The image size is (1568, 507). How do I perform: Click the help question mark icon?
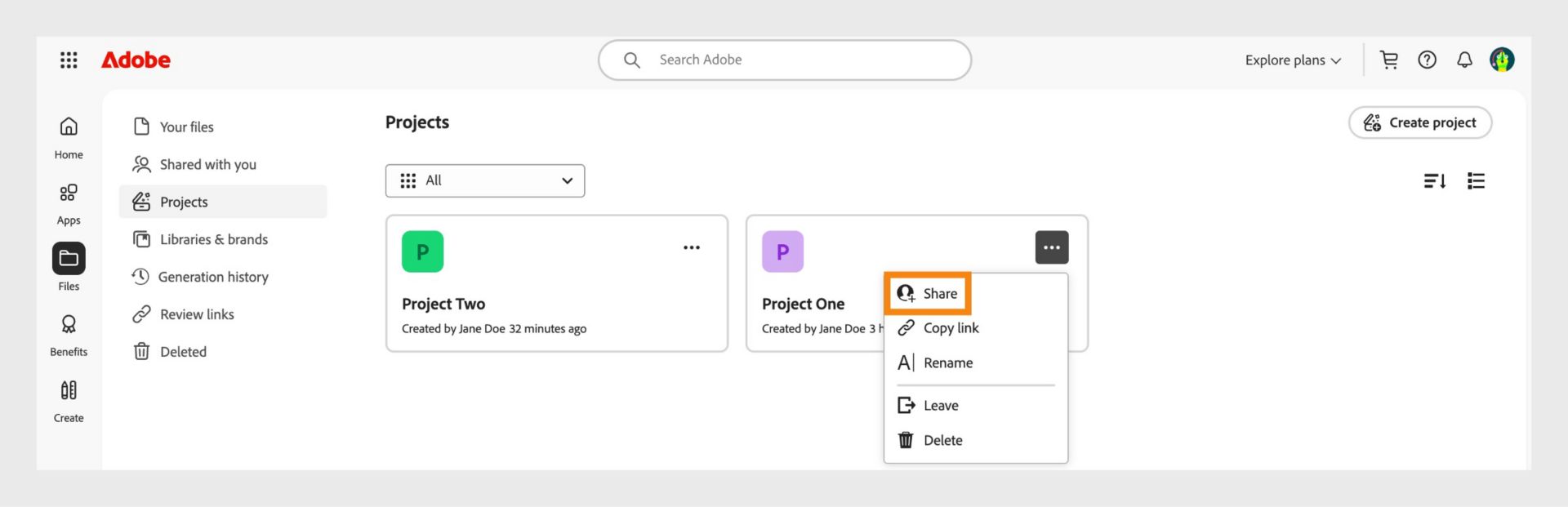click(1427, 60)
